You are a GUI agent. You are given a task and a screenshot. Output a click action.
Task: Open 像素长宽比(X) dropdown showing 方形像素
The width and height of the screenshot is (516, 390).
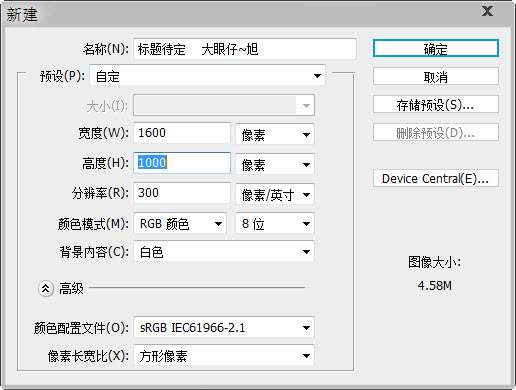tap(224, 356)
